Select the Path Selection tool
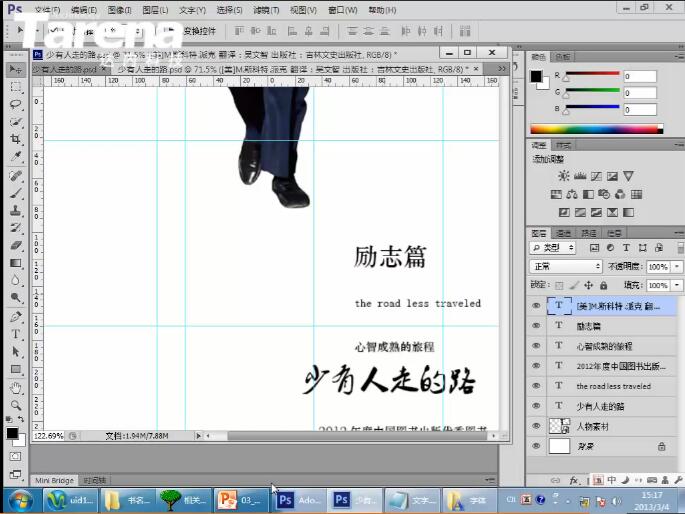685x514 pixels. pos(16,352)
